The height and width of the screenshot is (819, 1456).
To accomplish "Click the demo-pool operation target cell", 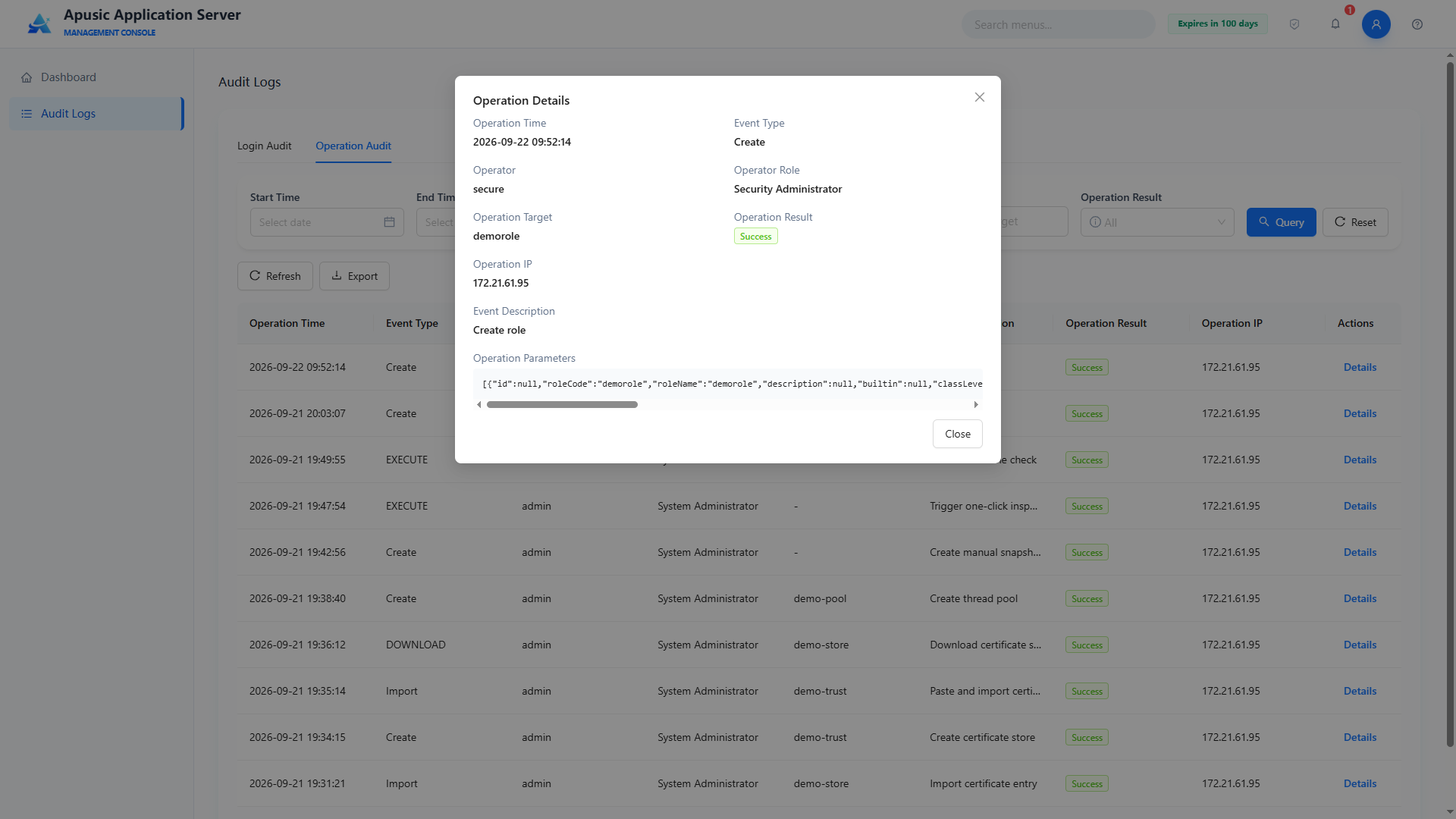I will click(x=820, y=598).
